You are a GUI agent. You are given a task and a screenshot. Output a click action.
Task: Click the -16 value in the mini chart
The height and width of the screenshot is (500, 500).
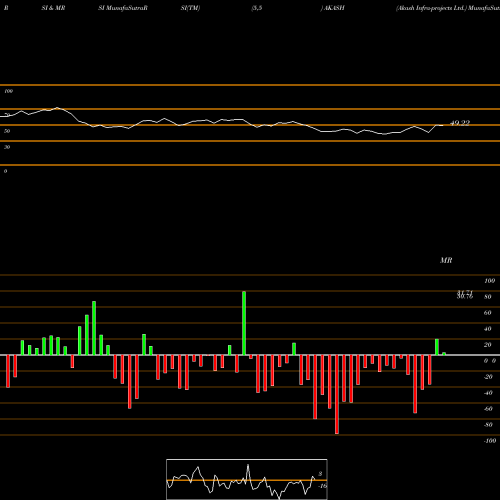[x=322, y=486]
